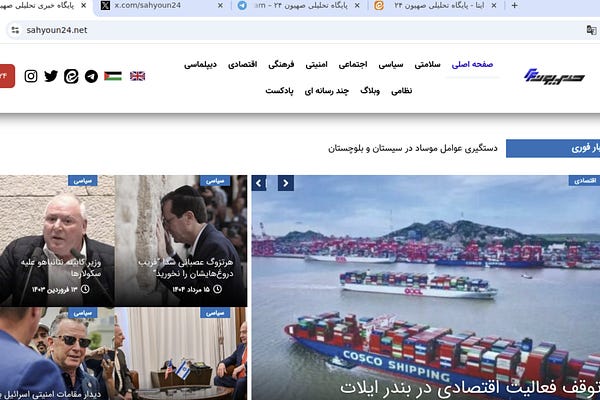Click سیاسی tag on Herzog card

coord(215,181)
